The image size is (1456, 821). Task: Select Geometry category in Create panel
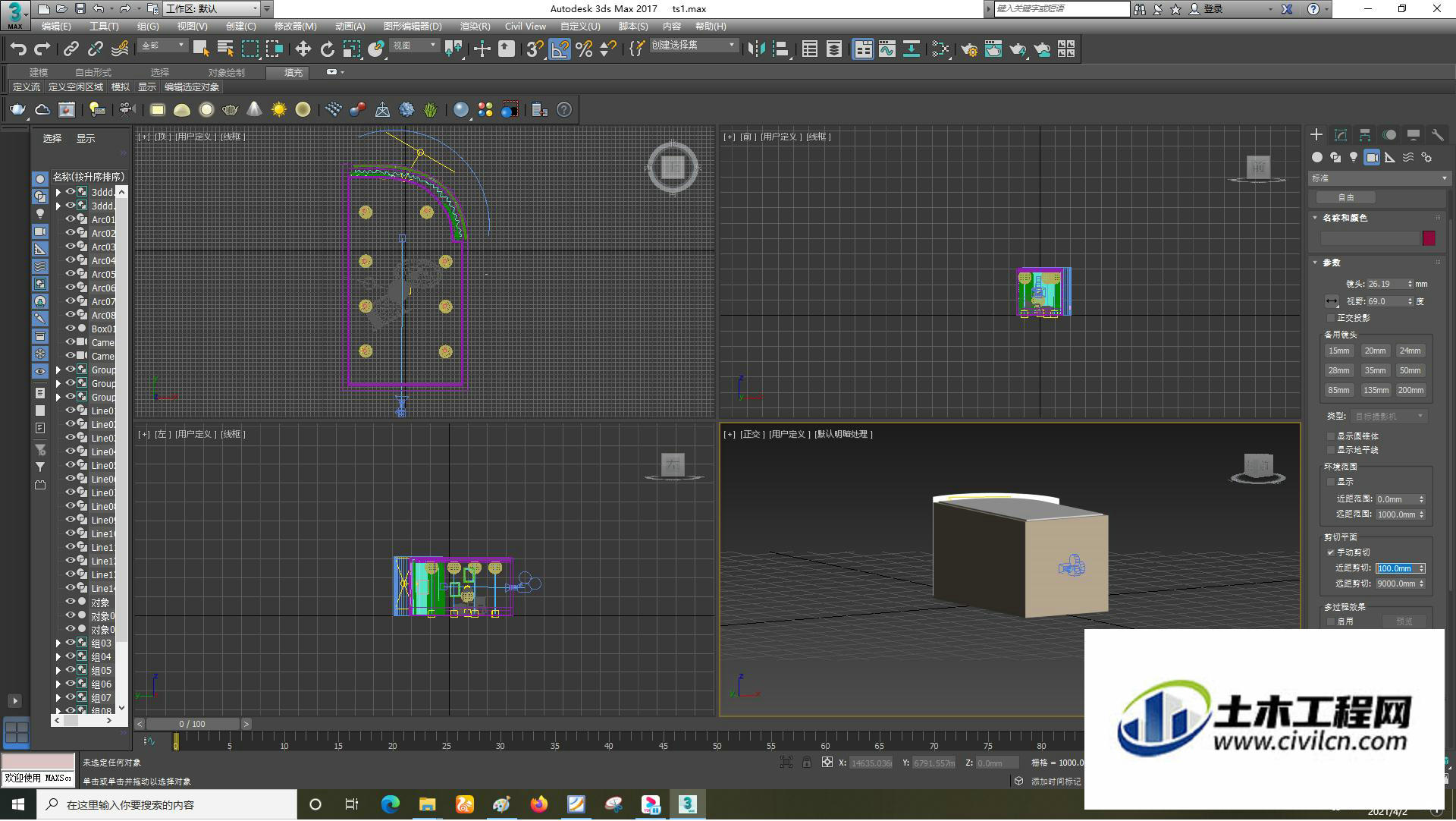[1317, 157]
